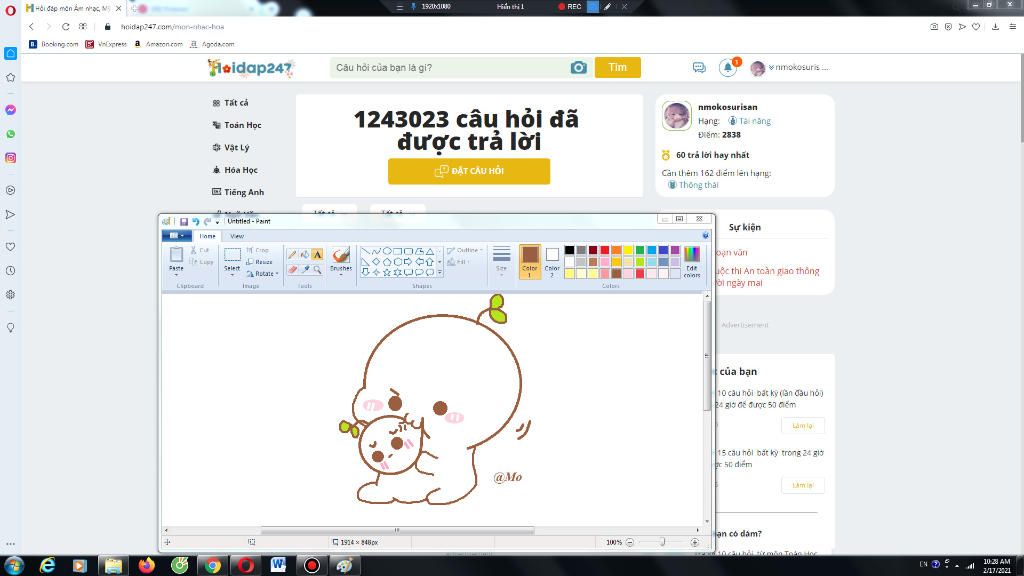Open the Booking.com bookmark
The width and height of the screenshot is (1024, 576).
click(x=54, y=44)
